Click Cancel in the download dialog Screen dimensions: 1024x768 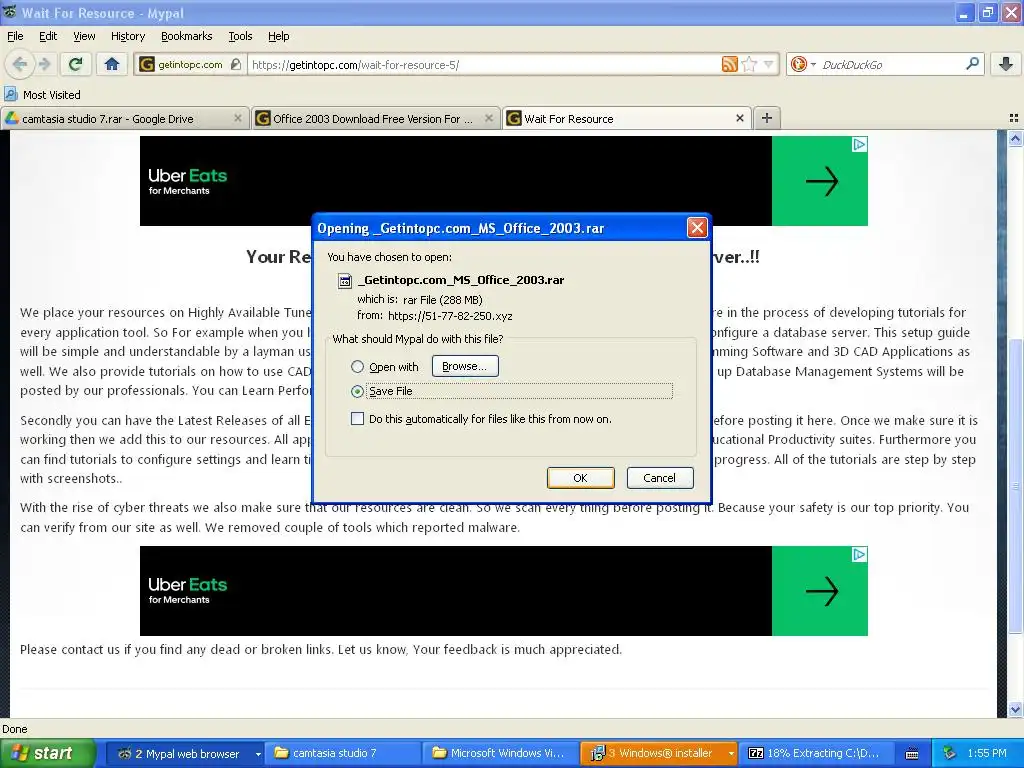pyautogui.click(x=660, y=477)
